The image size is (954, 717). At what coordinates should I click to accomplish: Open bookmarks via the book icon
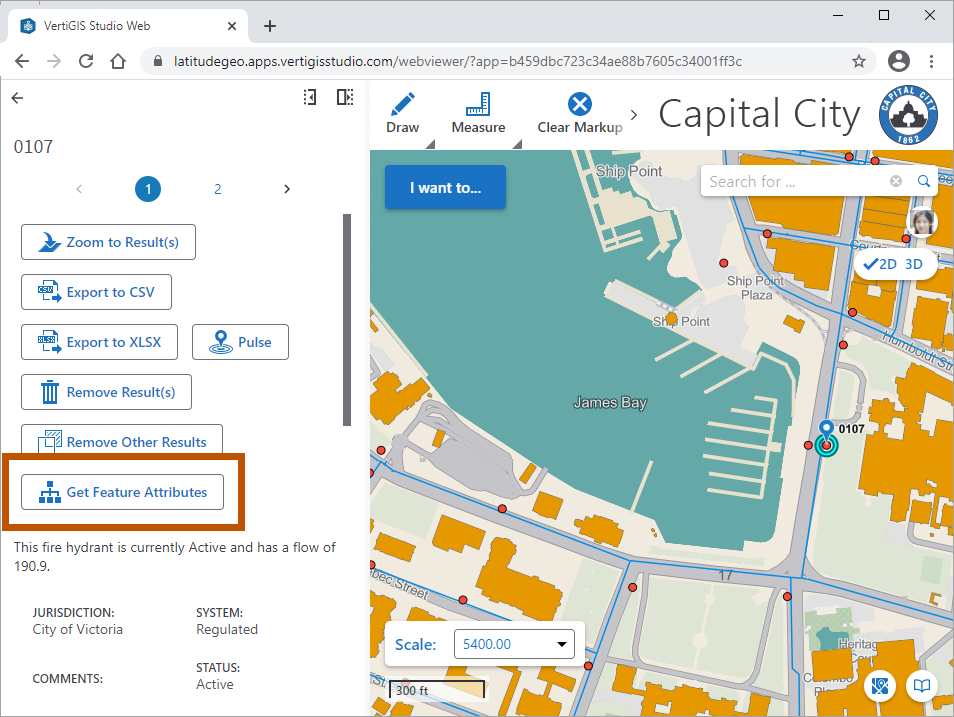[x=921, y=686]
